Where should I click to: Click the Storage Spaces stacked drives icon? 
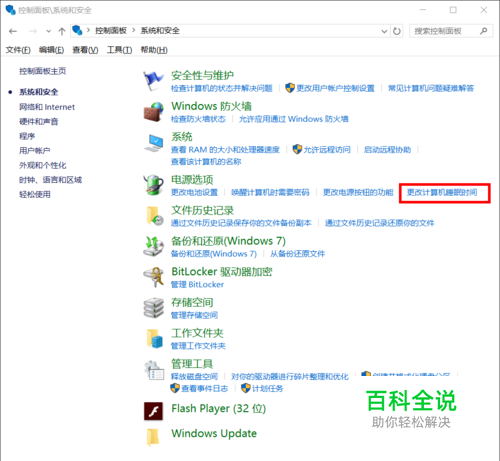[154, 308]
